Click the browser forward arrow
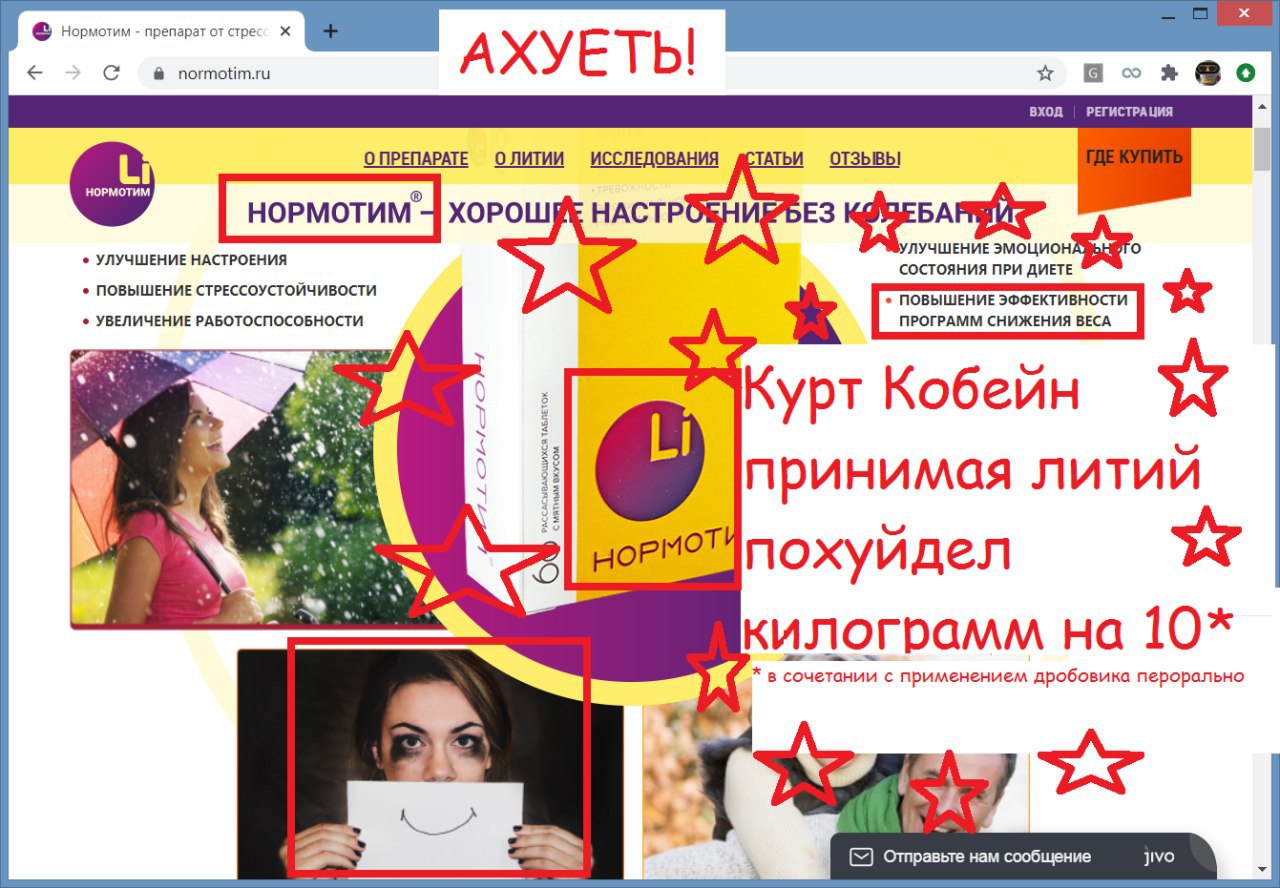This screenshot has width=1280, height=888. [73, 73]
